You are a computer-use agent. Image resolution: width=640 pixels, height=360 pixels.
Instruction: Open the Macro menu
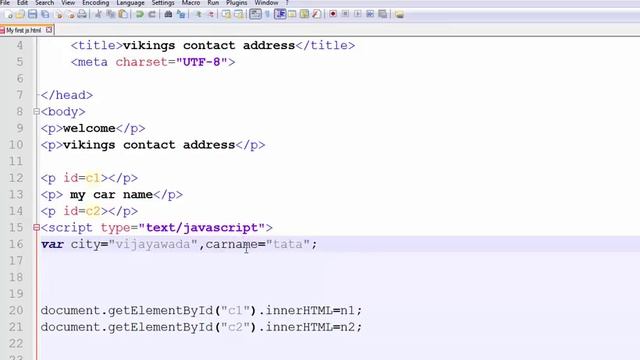point(191,2)
